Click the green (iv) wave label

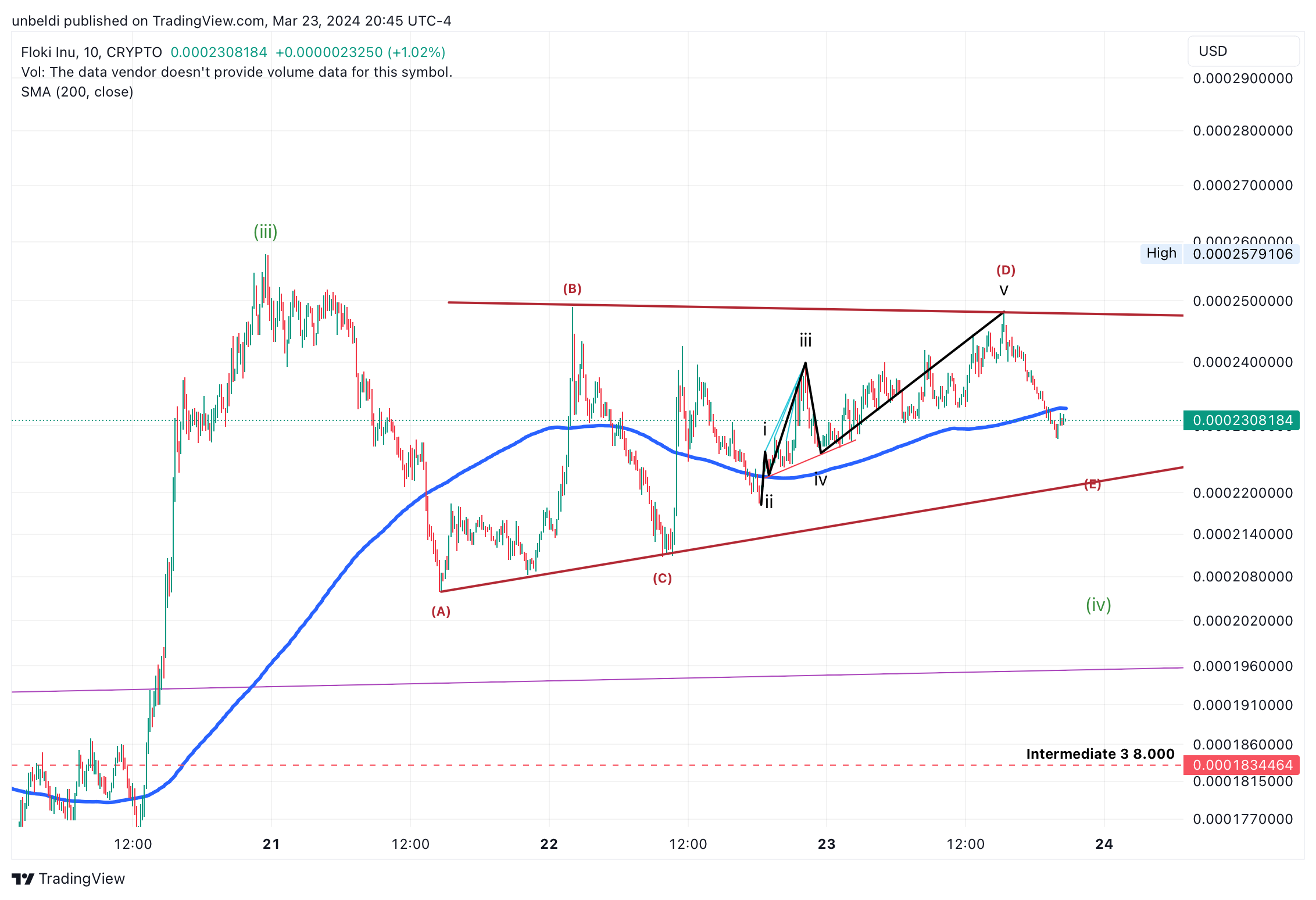click(x=1099, y=605)
